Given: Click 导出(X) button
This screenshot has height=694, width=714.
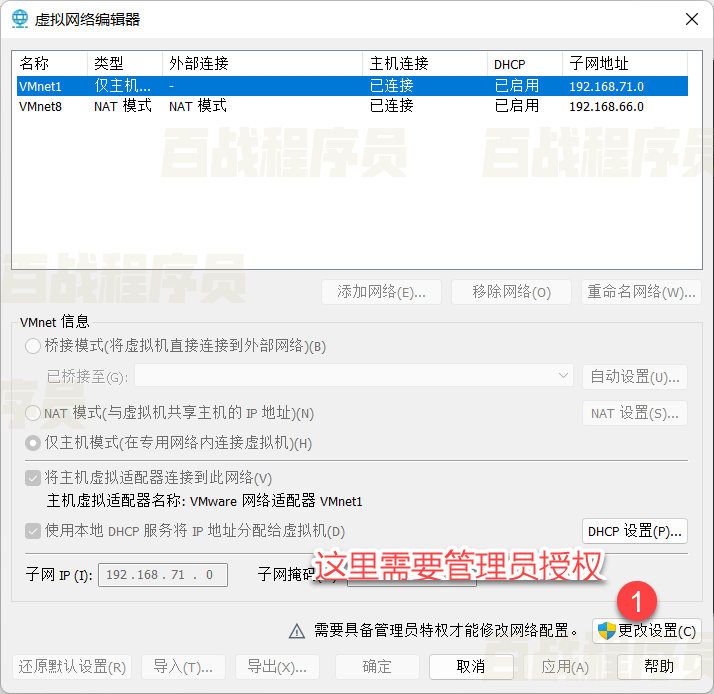Looking at the screenshot, I should pos(277,667).
